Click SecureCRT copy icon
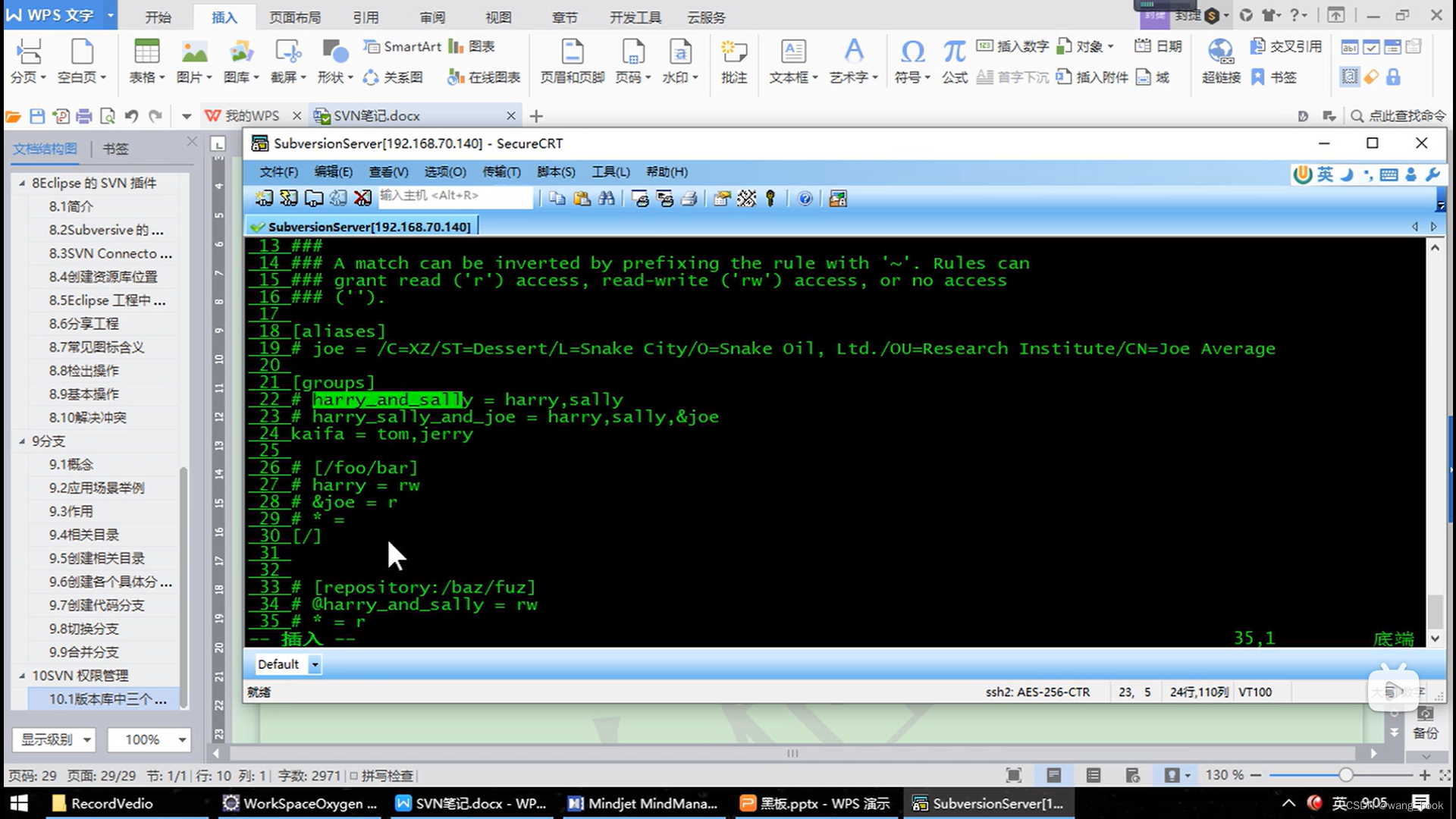Image resolution: width=1456 pixels, height=819 pixels. (557, 199)
